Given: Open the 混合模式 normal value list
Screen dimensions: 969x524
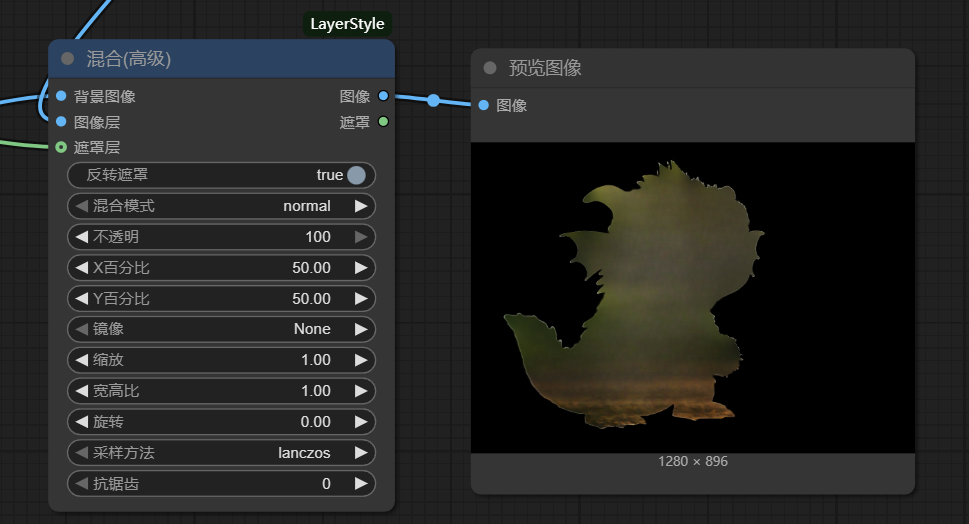Looking at the screenshot, I should [307, 206].
